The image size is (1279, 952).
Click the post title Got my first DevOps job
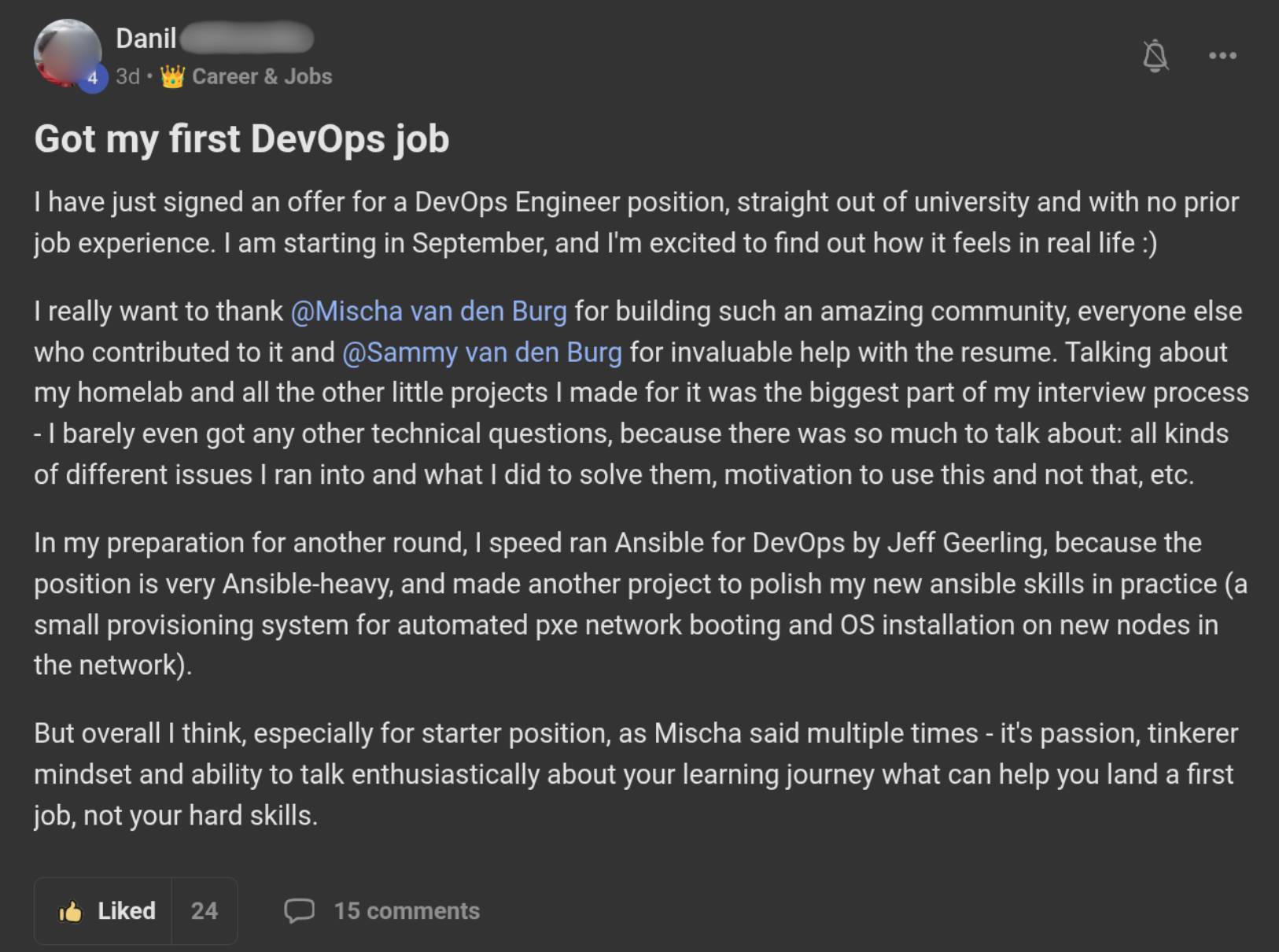click(x=241, y=139)
